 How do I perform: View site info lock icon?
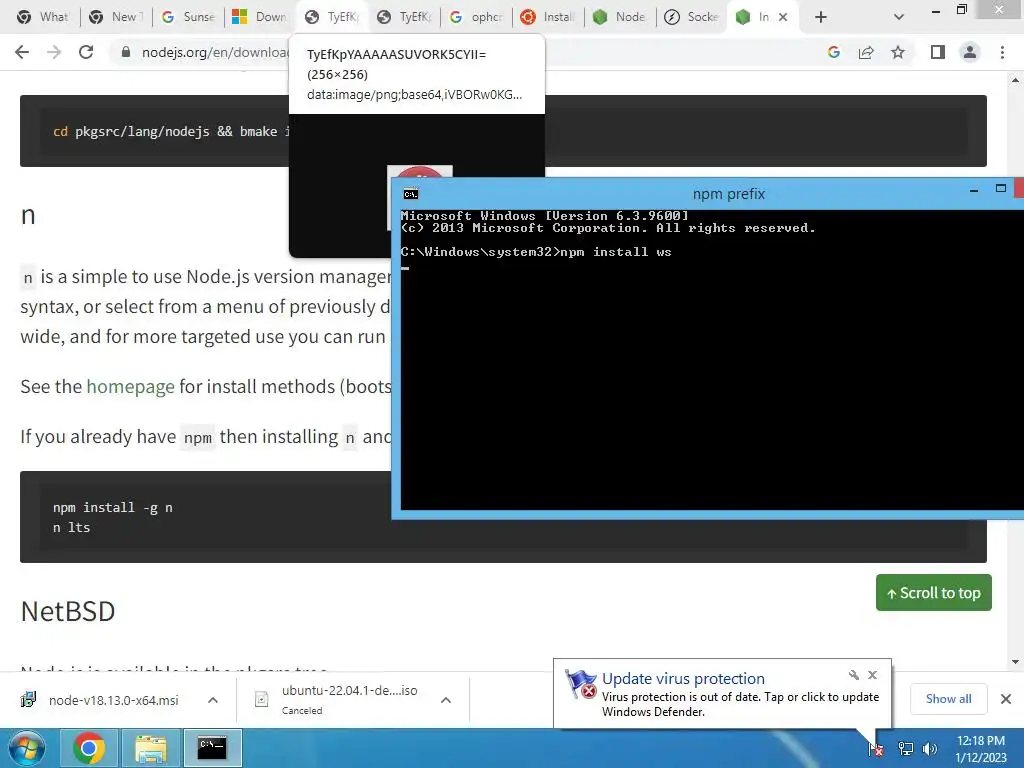click(x=126, y=52)
